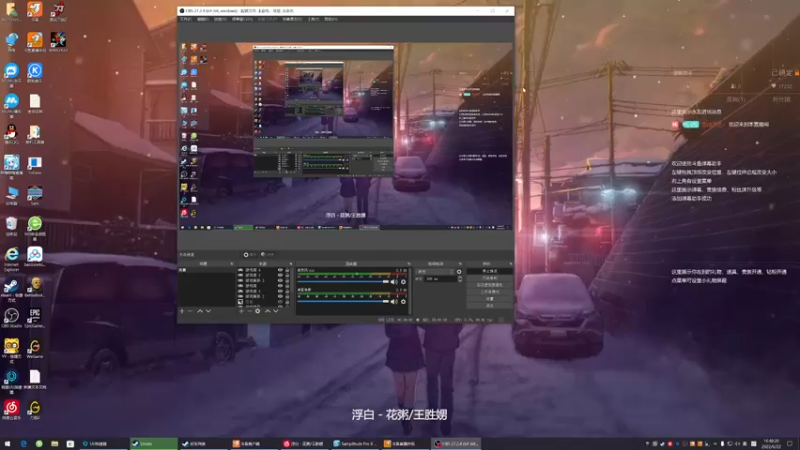Open Internet Explorer desktop shortcut
Image resolution: width=800 pixels, height=450 pixels.
(x=11, y=257)
